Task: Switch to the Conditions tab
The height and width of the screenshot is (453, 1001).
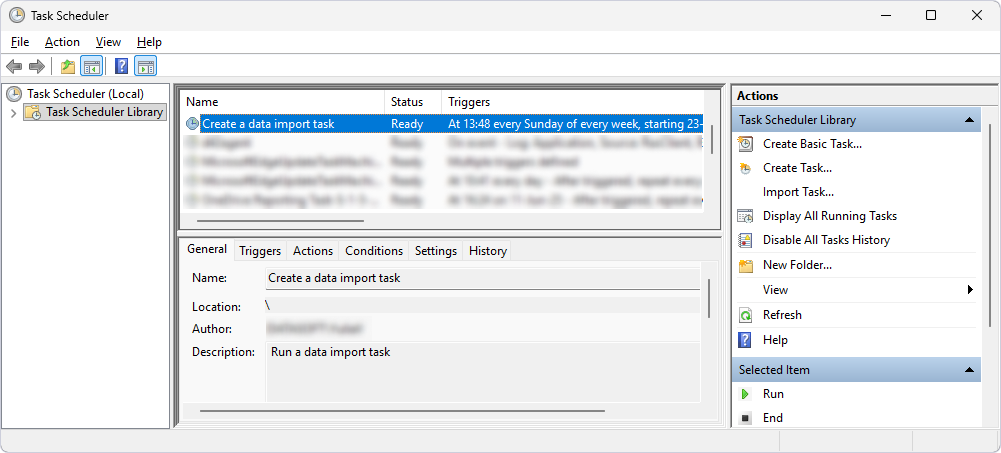Action: [x=374, y=251]
